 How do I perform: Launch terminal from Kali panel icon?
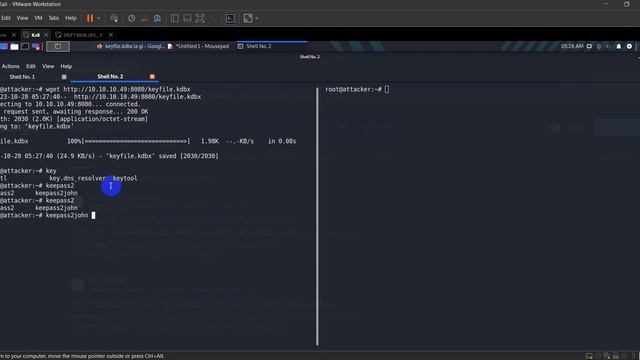25,47
